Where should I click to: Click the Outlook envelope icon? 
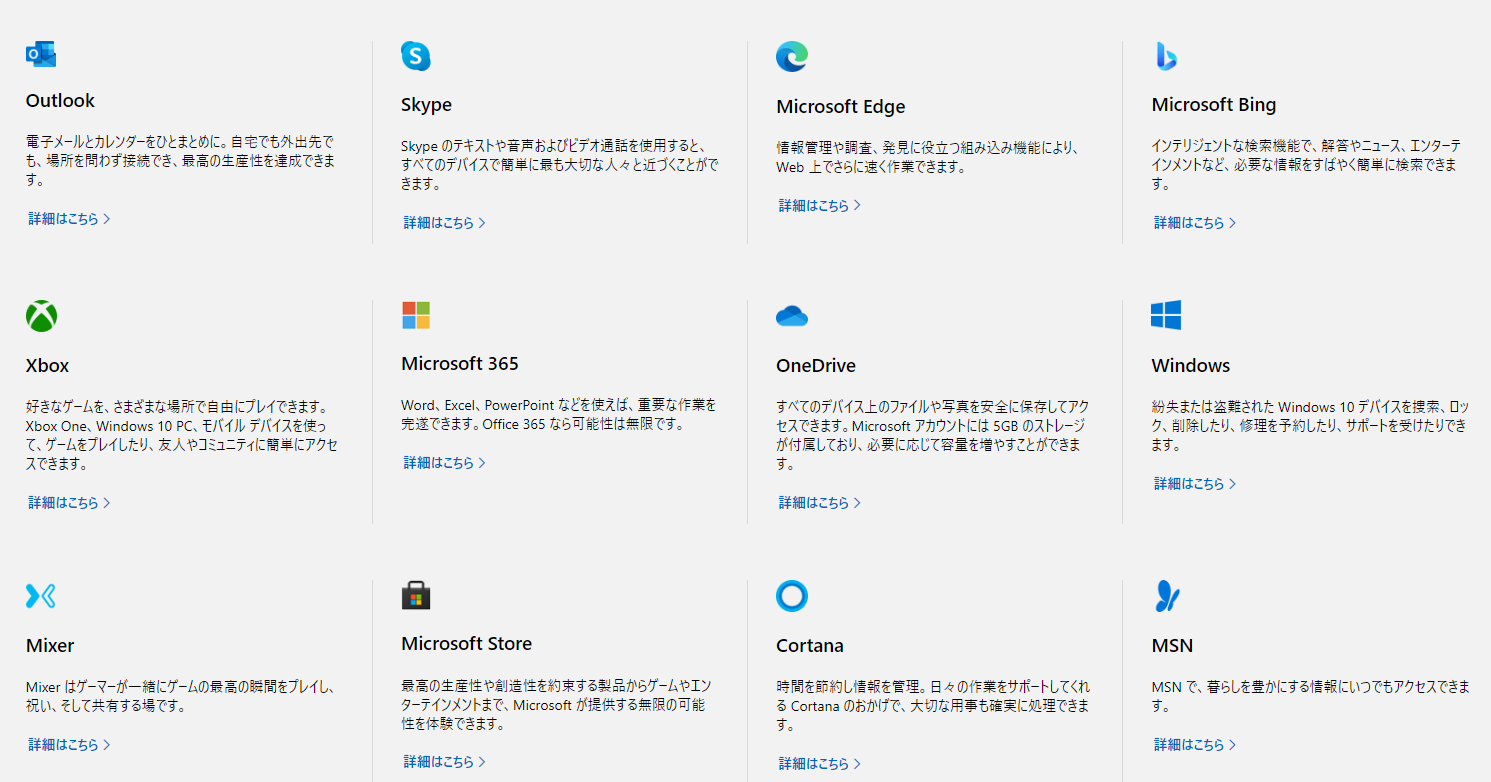(41, 54)
